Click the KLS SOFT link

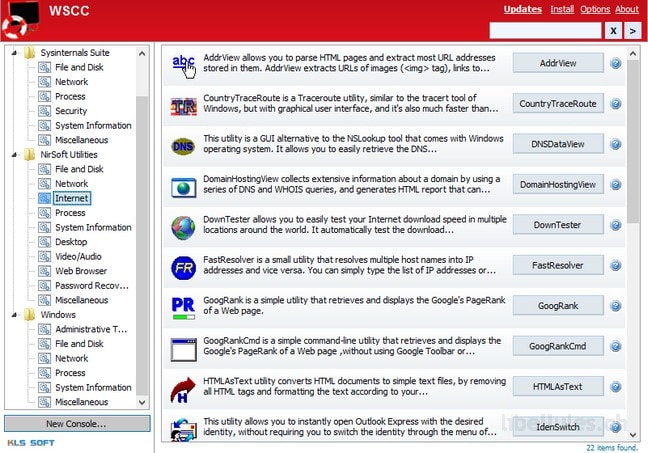coord(31,443)
